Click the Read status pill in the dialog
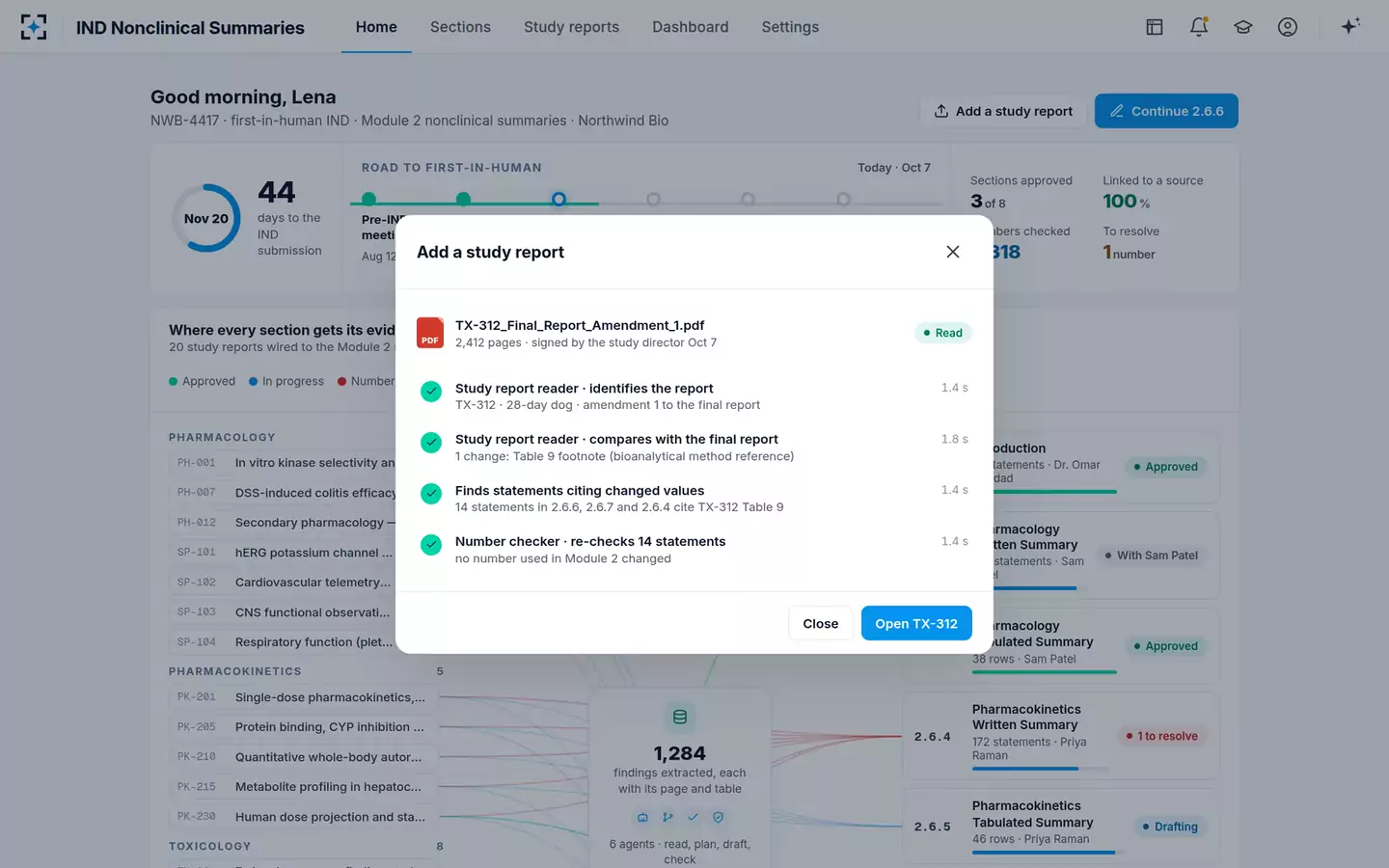The height and width of the screenshot is (868, 1389). coord(942,333)
